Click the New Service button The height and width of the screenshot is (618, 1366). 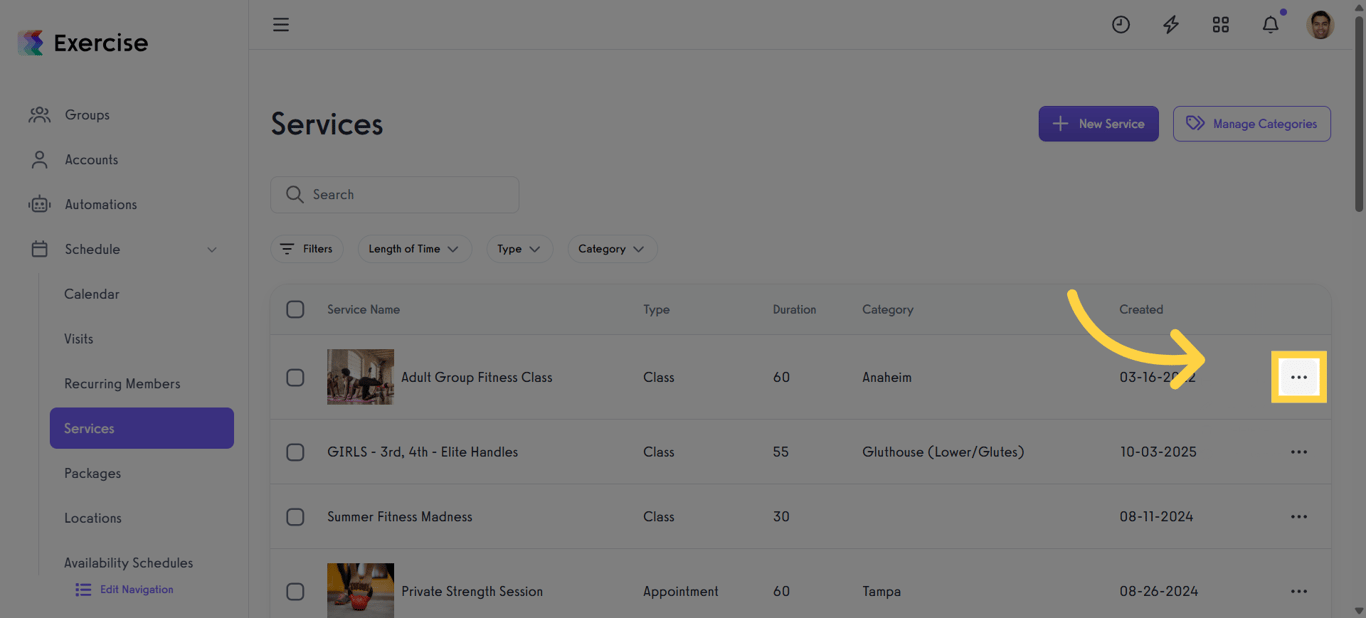point(1098,123)
